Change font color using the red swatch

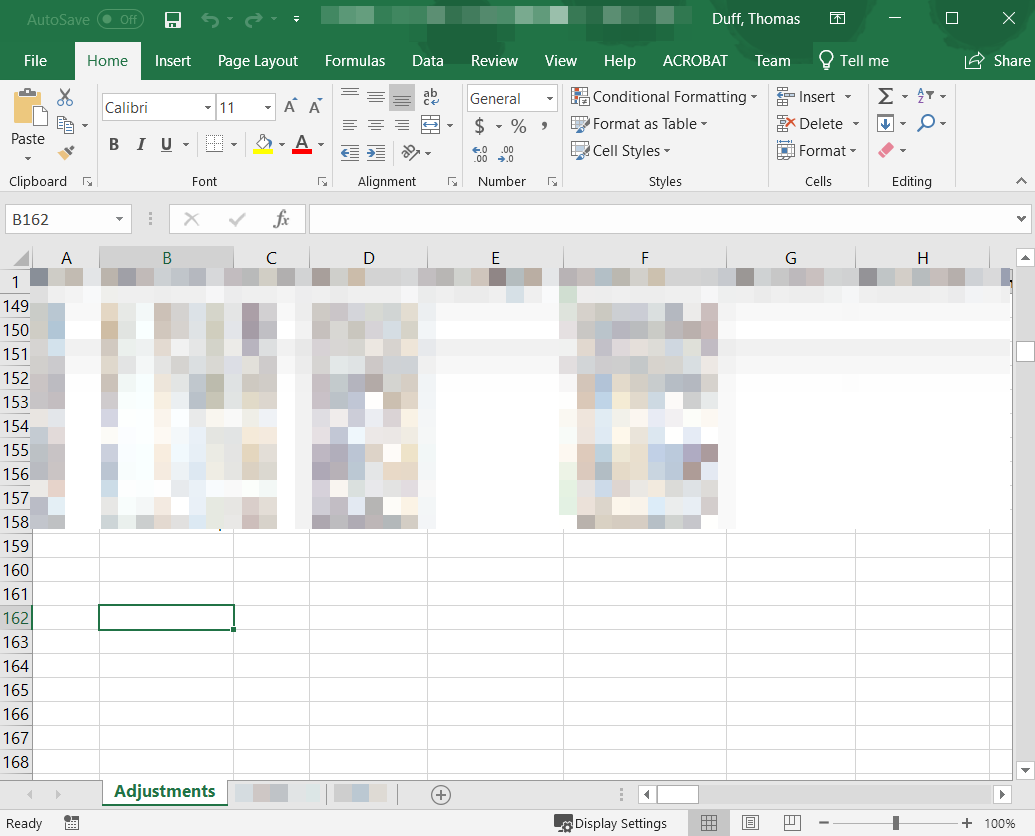coord(302,144)
